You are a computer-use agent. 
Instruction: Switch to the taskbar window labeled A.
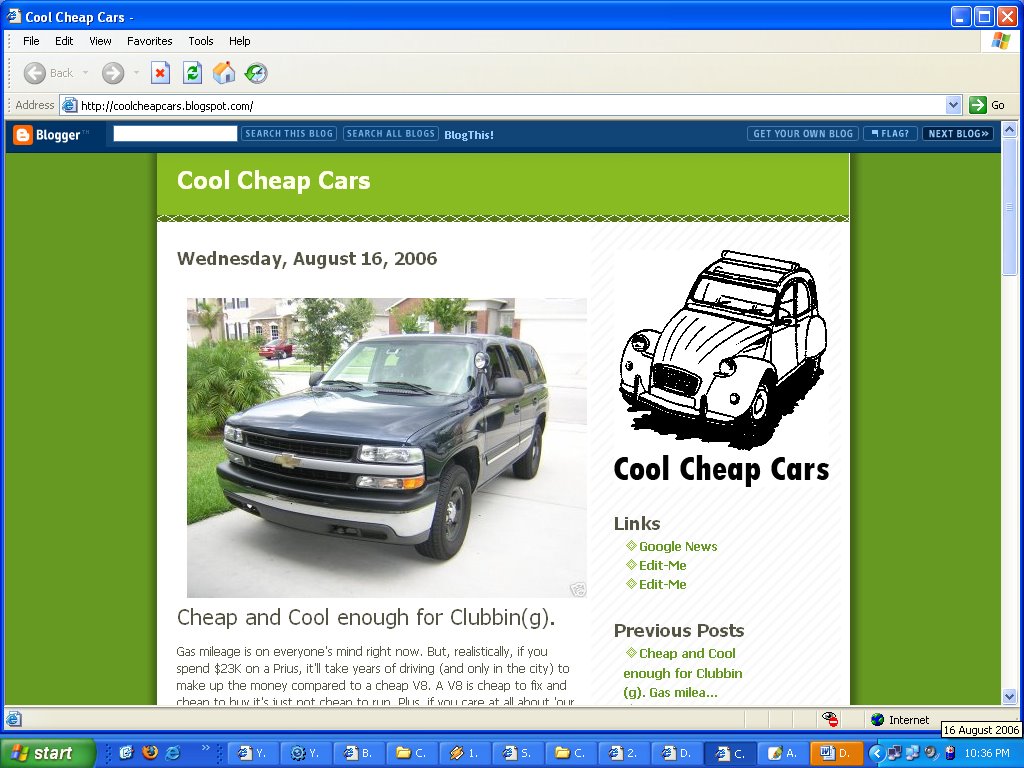coord(782,753)
